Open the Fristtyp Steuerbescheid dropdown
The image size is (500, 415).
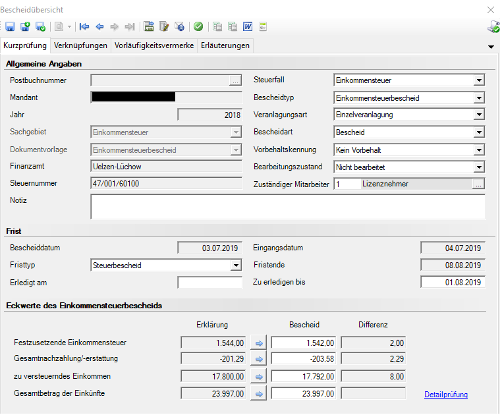[x=236, y=265]
